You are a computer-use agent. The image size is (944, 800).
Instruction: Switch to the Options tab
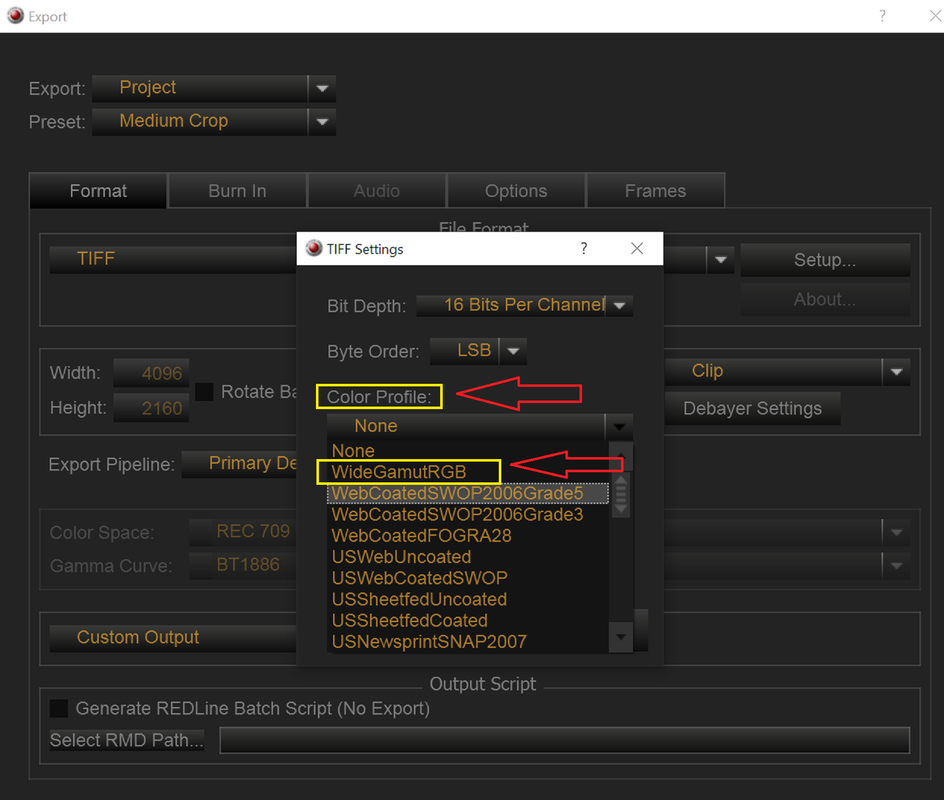(516, 191)
